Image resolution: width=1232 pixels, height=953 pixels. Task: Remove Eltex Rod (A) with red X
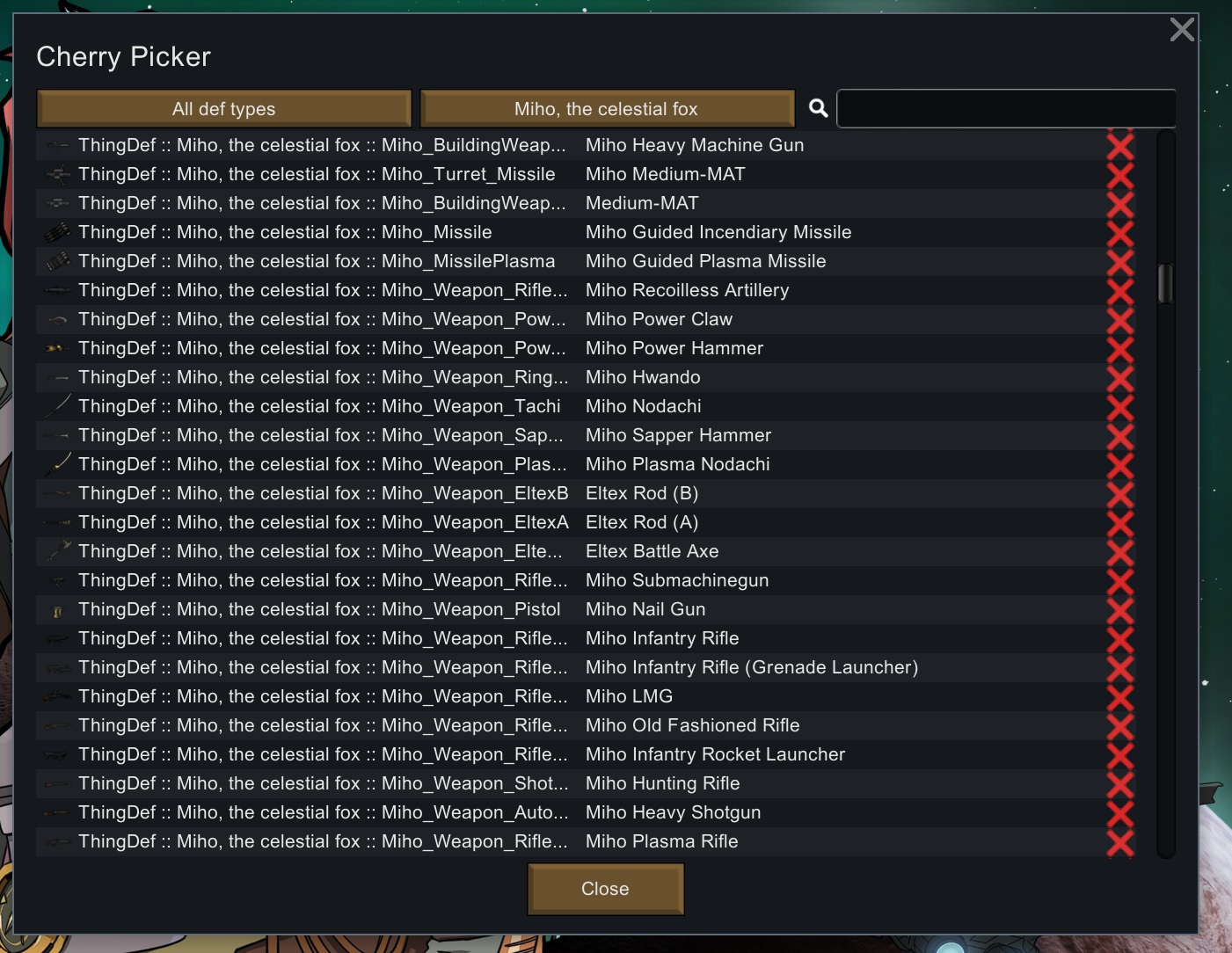click(1119, 522)
